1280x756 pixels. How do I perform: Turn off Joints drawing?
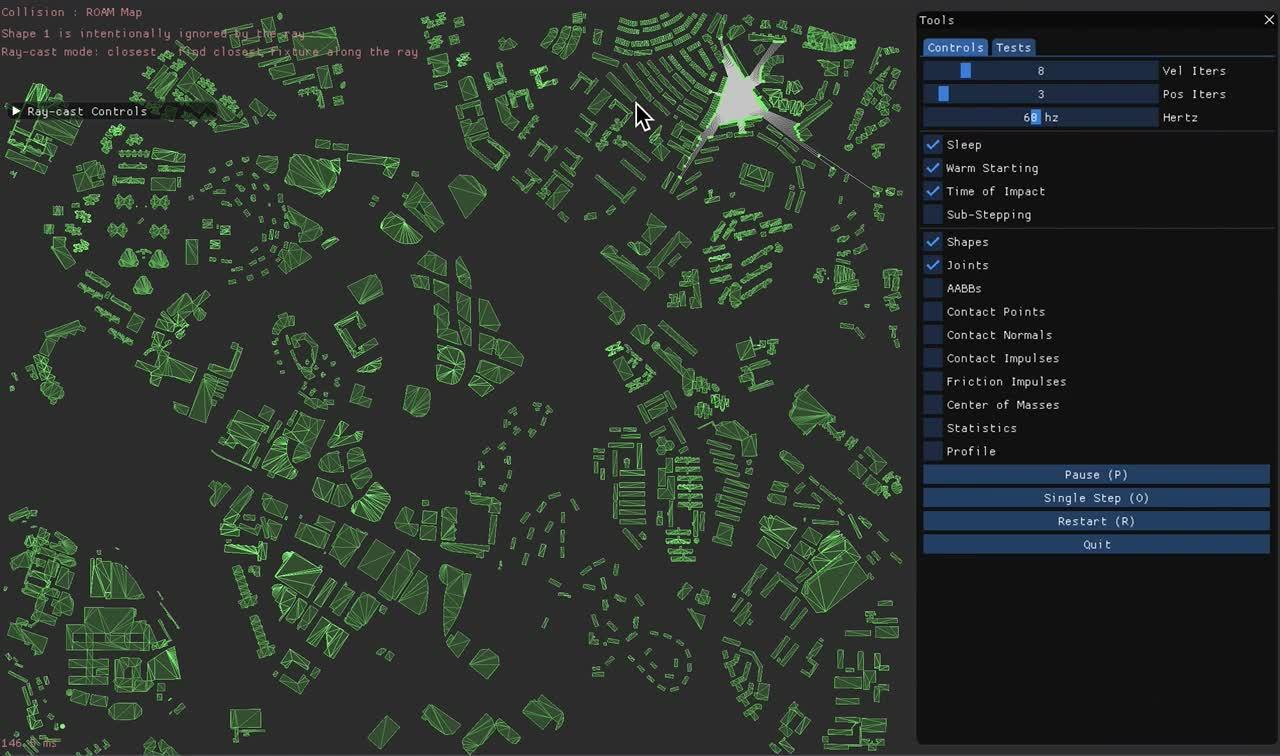coord(933,265)
